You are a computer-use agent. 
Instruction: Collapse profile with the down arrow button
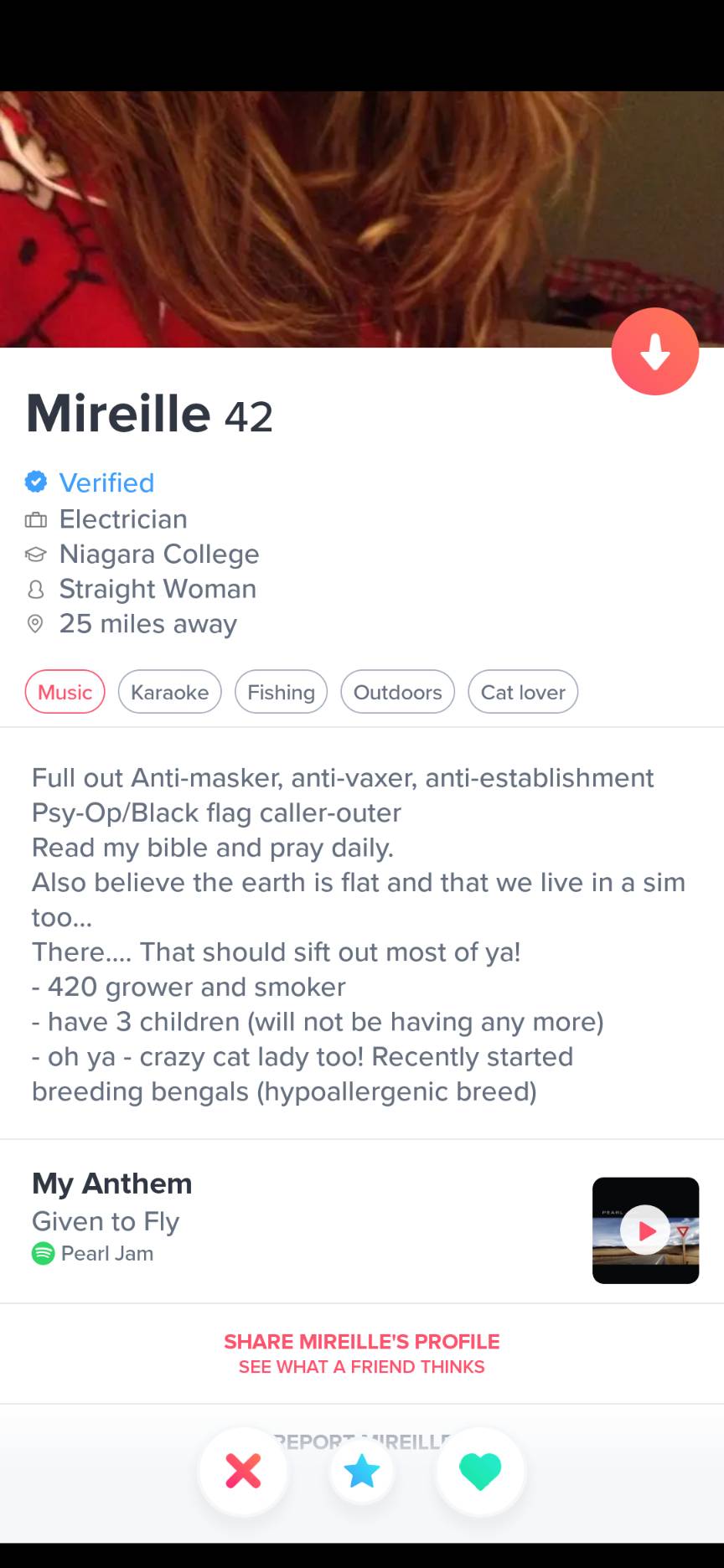[654, 352]
